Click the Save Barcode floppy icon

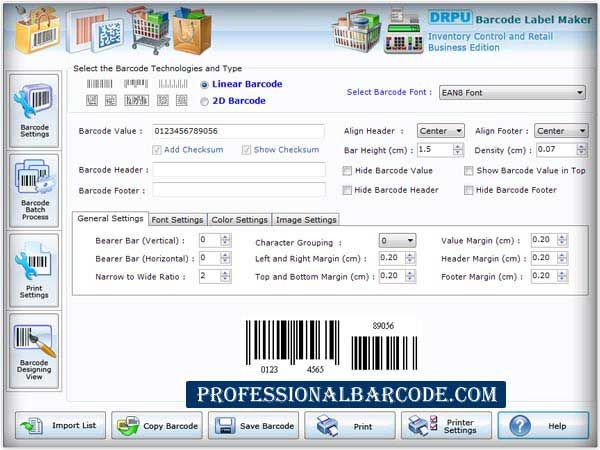pyautogui.click(x=225, y=426)
